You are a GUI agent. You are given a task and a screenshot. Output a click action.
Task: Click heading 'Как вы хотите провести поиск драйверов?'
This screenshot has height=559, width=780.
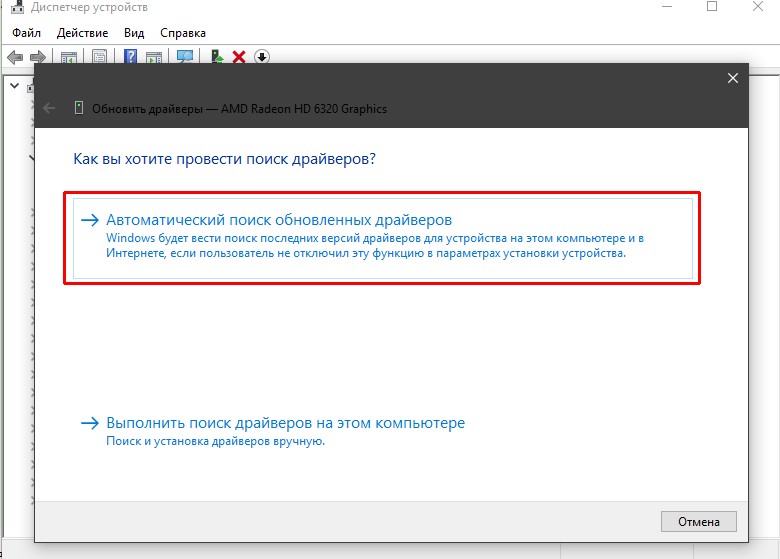click(224, 159)
